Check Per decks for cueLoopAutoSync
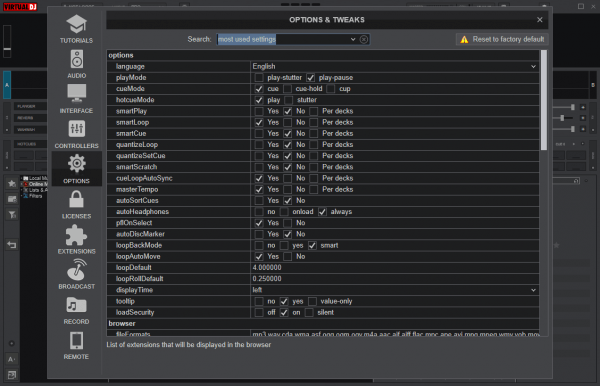This screenshot has width=600, height=386. pos(314,178)
